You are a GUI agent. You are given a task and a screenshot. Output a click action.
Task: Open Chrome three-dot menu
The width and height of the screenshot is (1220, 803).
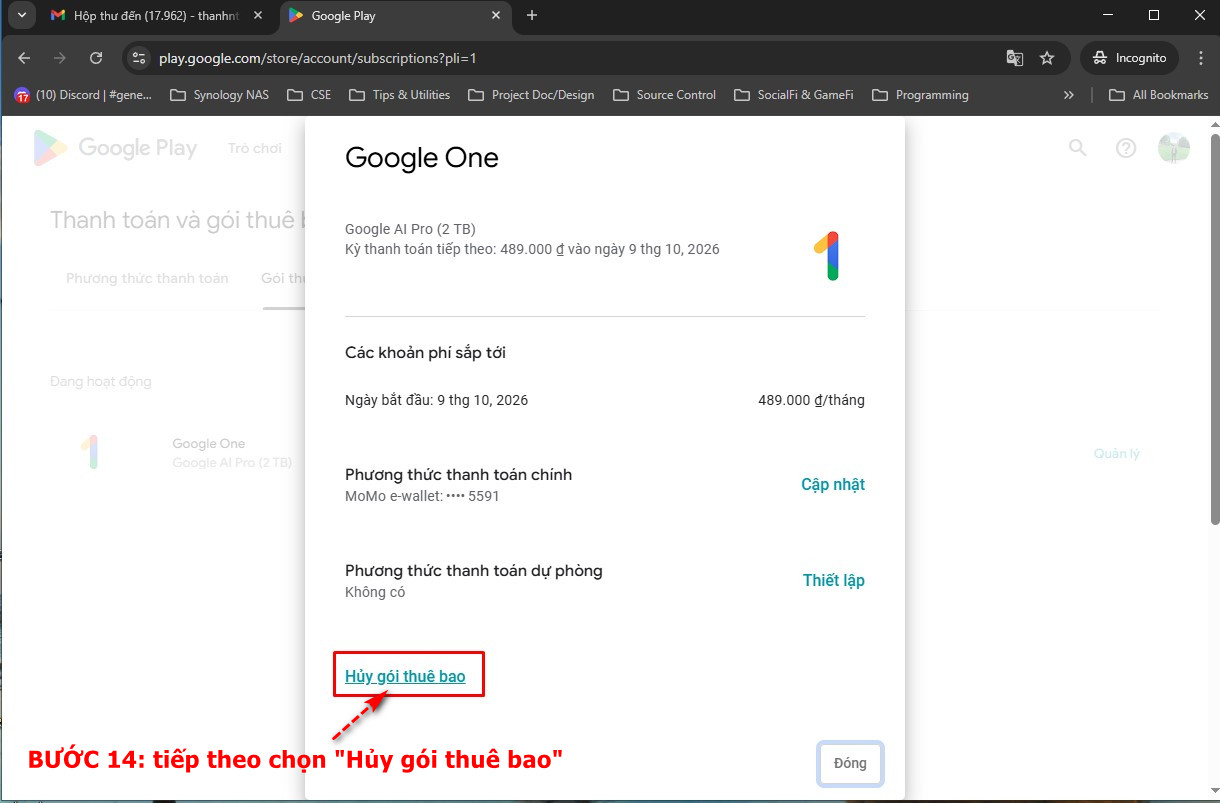point(1201,58)
